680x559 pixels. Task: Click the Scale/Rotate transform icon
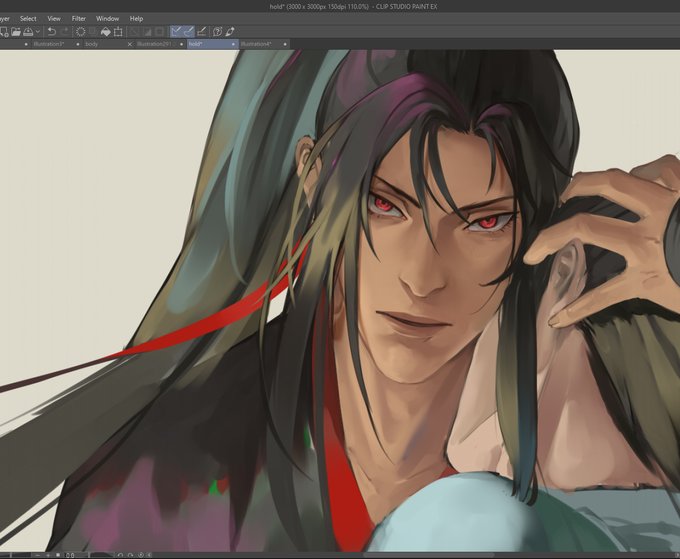coord(118,32)
